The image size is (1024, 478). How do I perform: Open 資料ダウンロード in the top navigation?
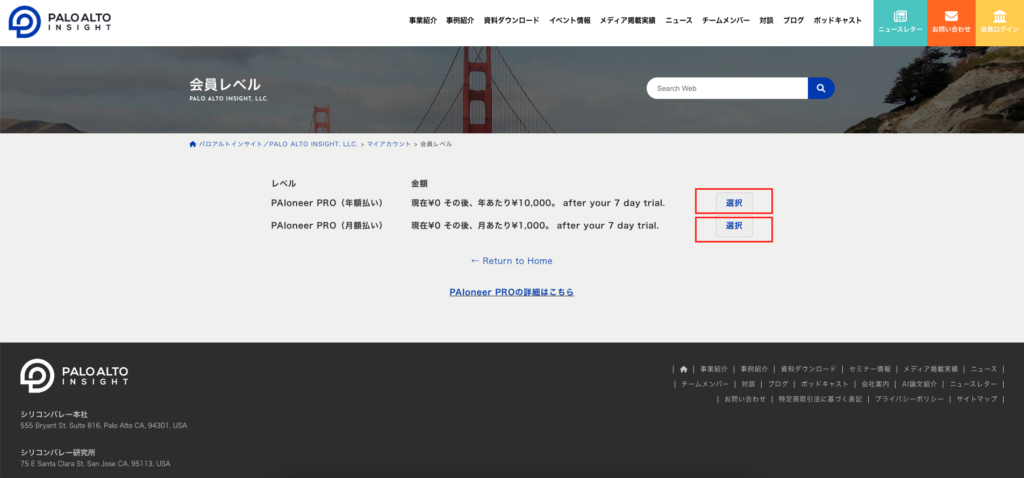click(x=511, y=20)
